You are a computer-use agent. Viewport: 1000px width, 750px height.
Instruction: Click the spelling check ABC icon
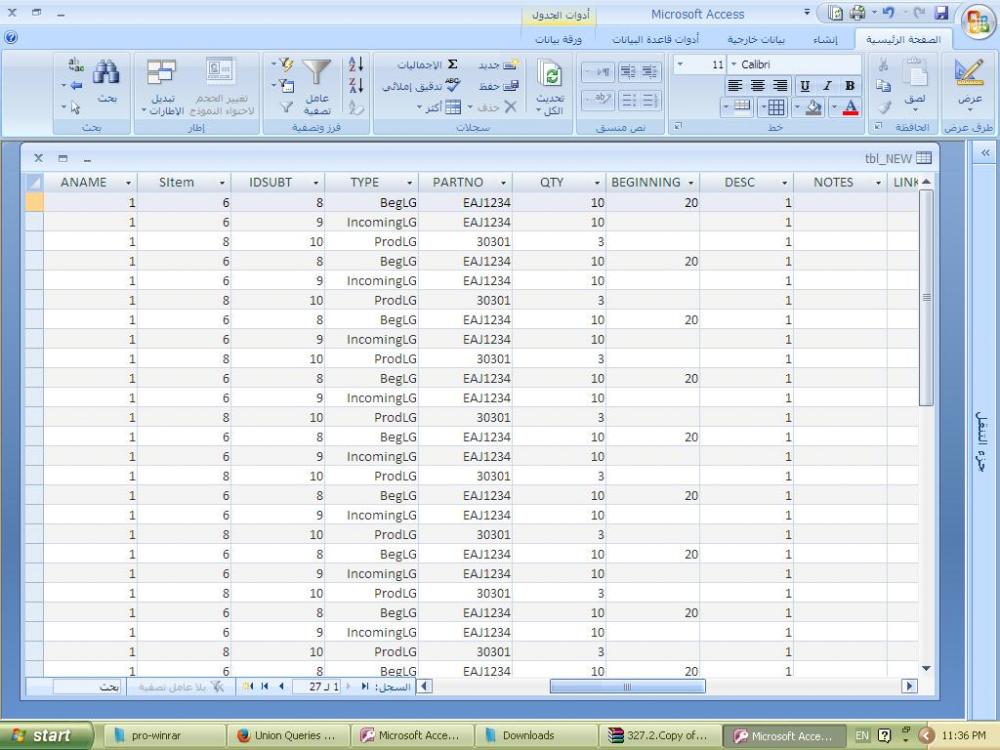(452, 86)
